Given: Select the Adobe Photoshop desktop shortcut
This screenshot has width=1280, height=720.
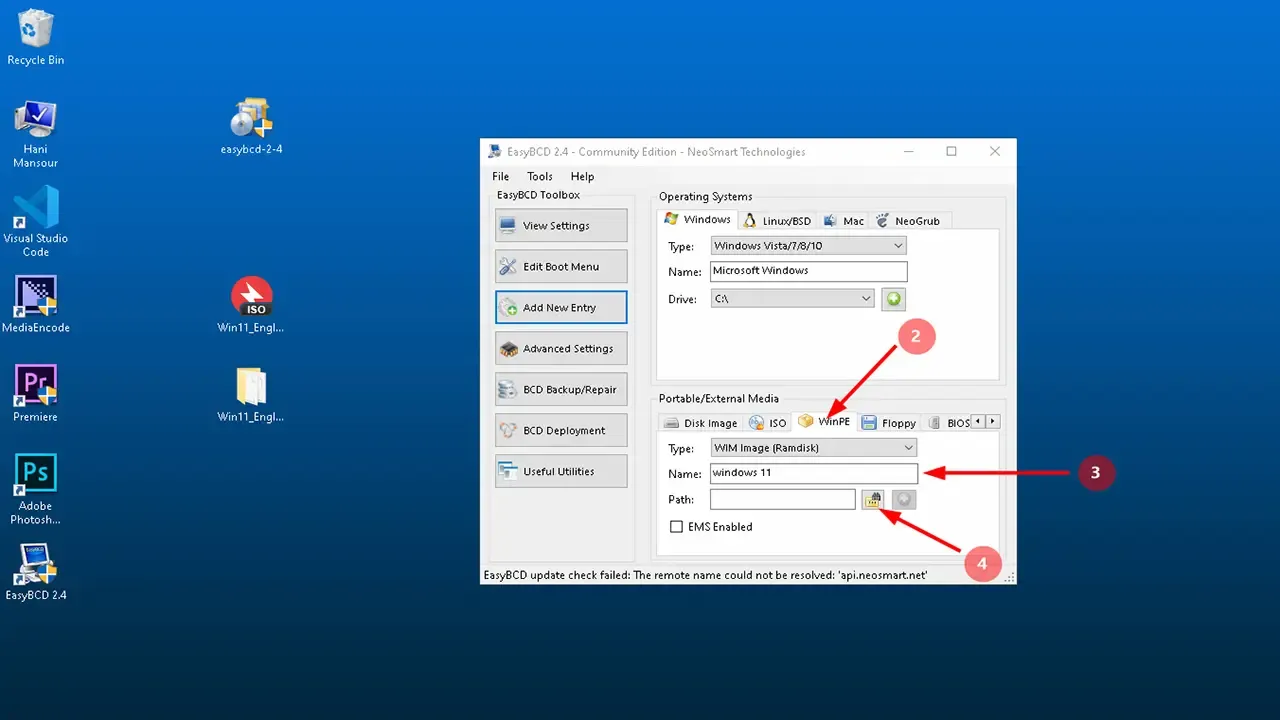Looking at the screenshot, I should tap(35, 489).
